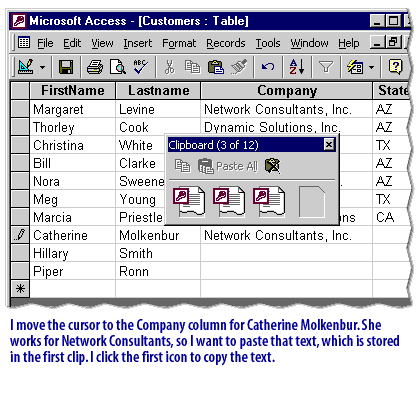Click Paste All in Clipboard toolbar
The height and width of the screenshot is (420, 420).
tap(228, 166)
